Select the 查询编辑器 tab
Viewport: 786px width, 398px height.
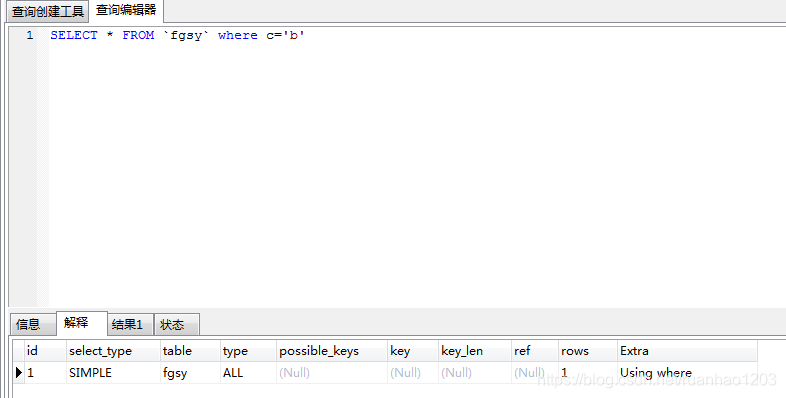(x=126, y=10)
